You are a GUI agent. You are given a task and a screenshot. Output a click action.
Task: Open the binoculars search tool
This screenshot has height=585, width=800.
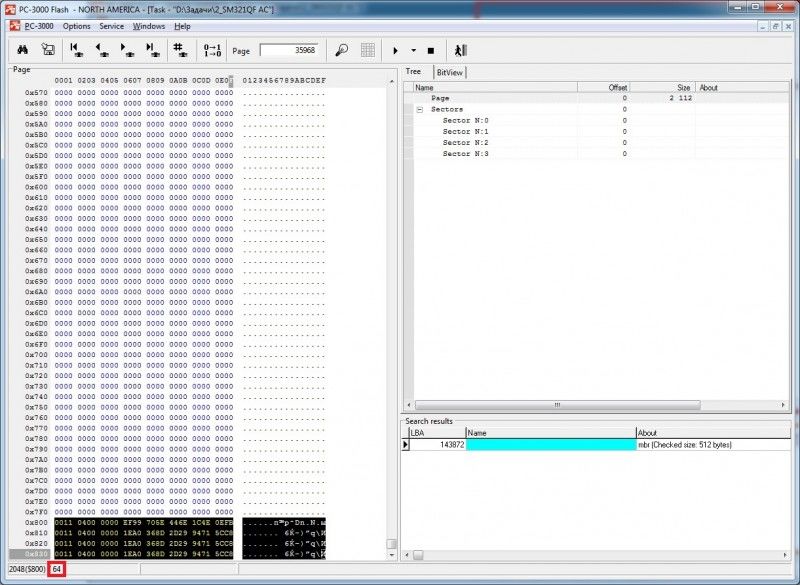coord(22,49)
